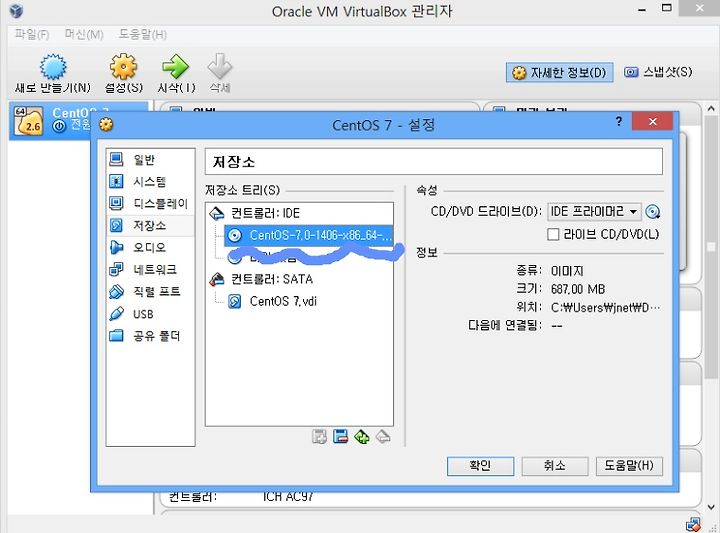
Task: Select the 시스템 settings category
Action: (x=150, y=182)
